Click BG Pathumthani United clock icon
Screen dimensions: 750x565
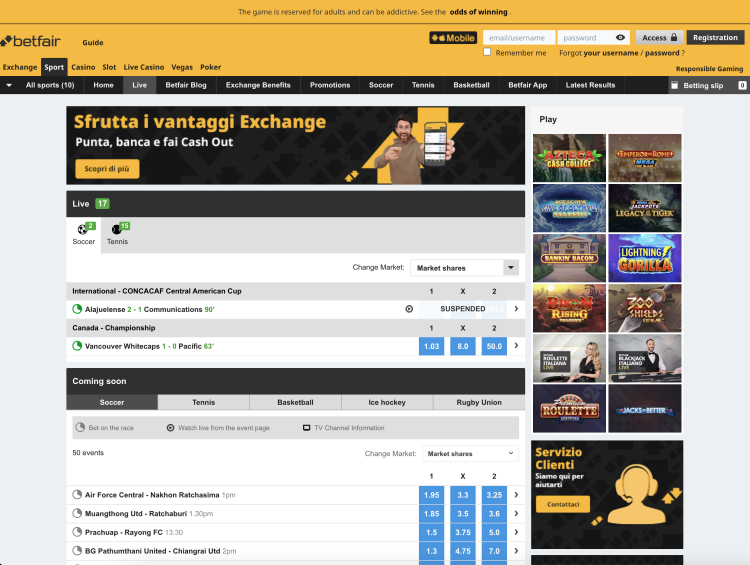(x=77, y=551)
